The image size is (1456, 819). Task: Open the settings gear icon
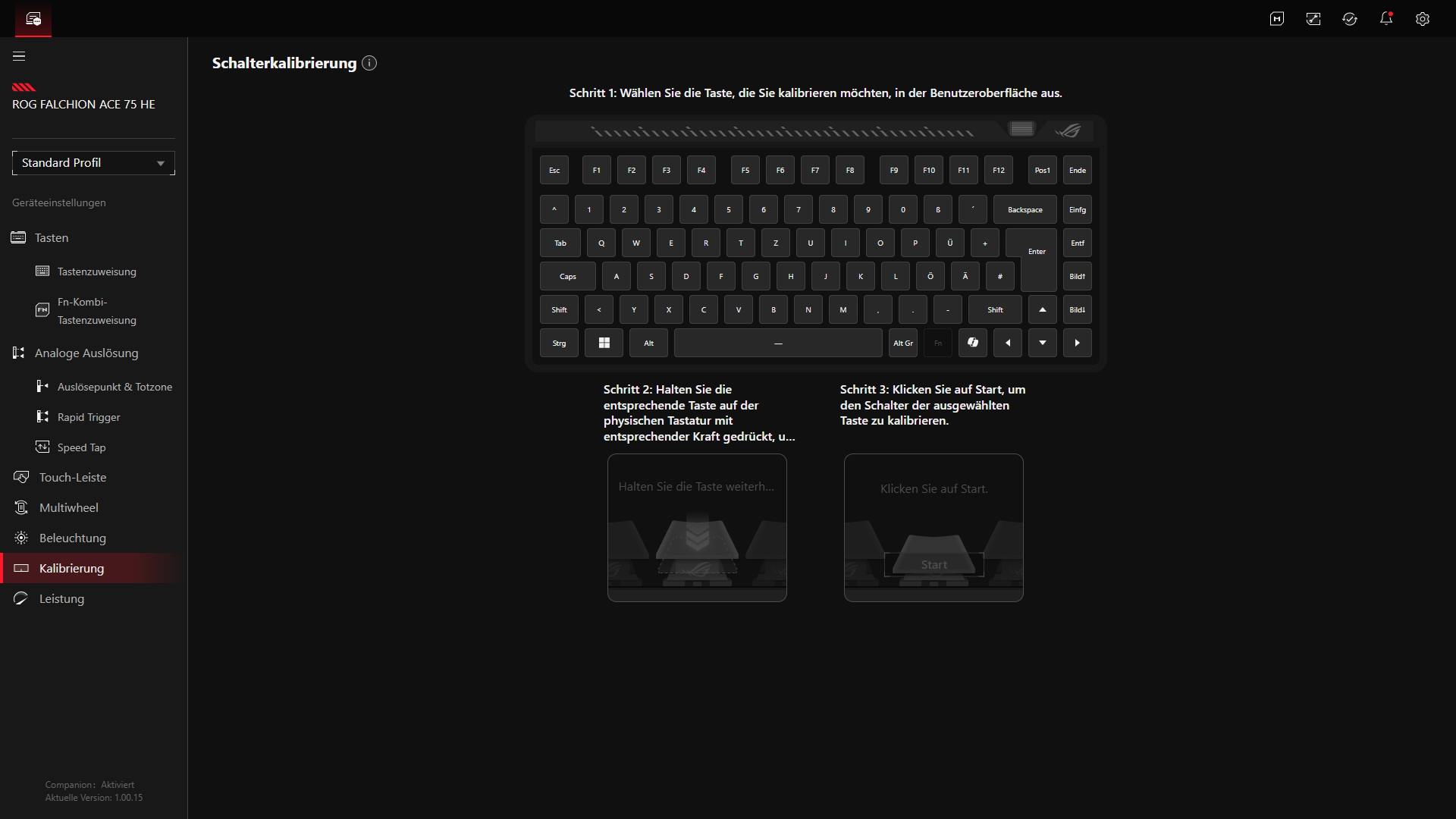[x=1423, y=19]
